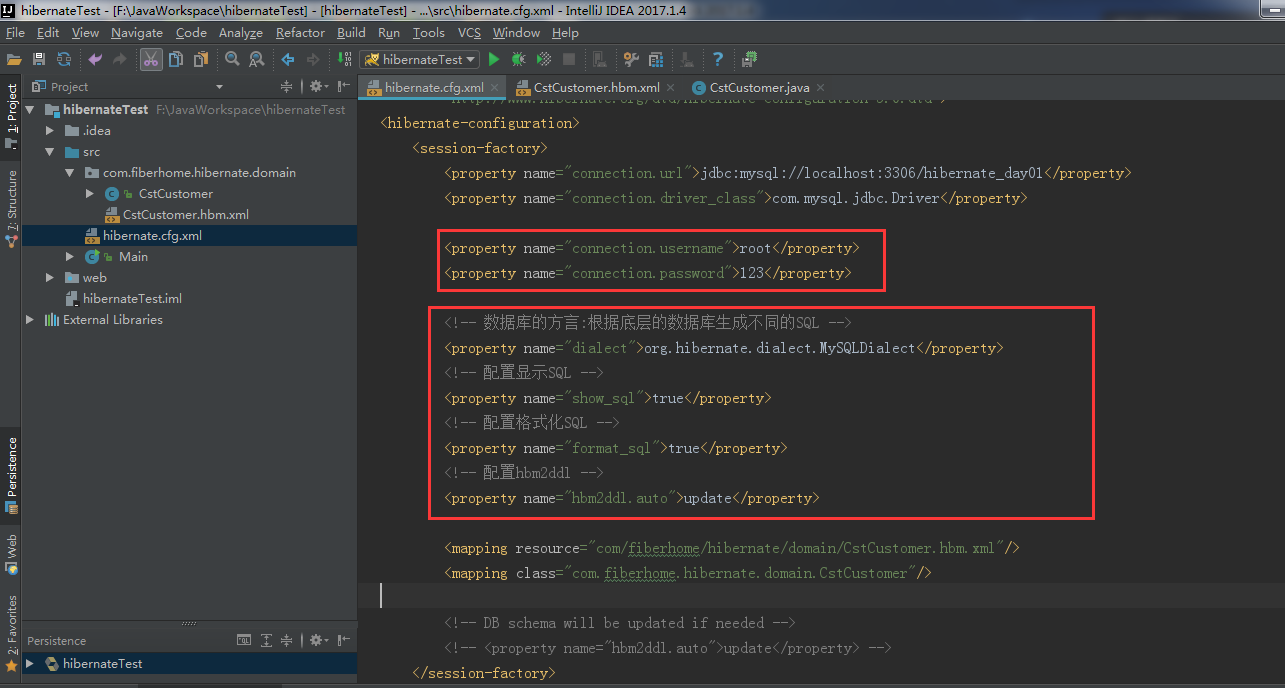
Task: Click the Build Project icon
Action: point(345,60)
